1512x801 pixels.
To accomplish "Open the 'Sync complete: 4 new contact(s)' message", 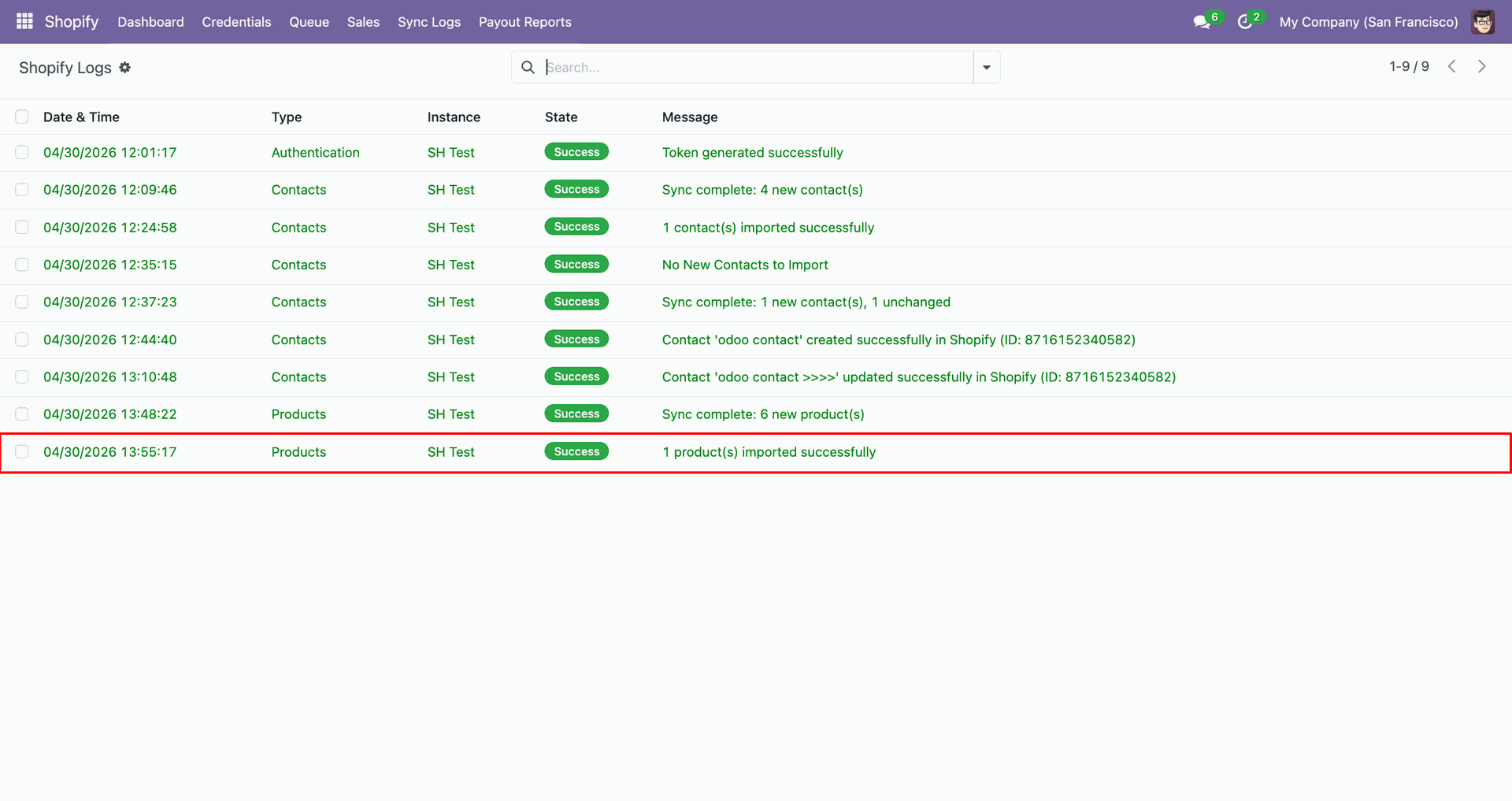I will 762,190.
